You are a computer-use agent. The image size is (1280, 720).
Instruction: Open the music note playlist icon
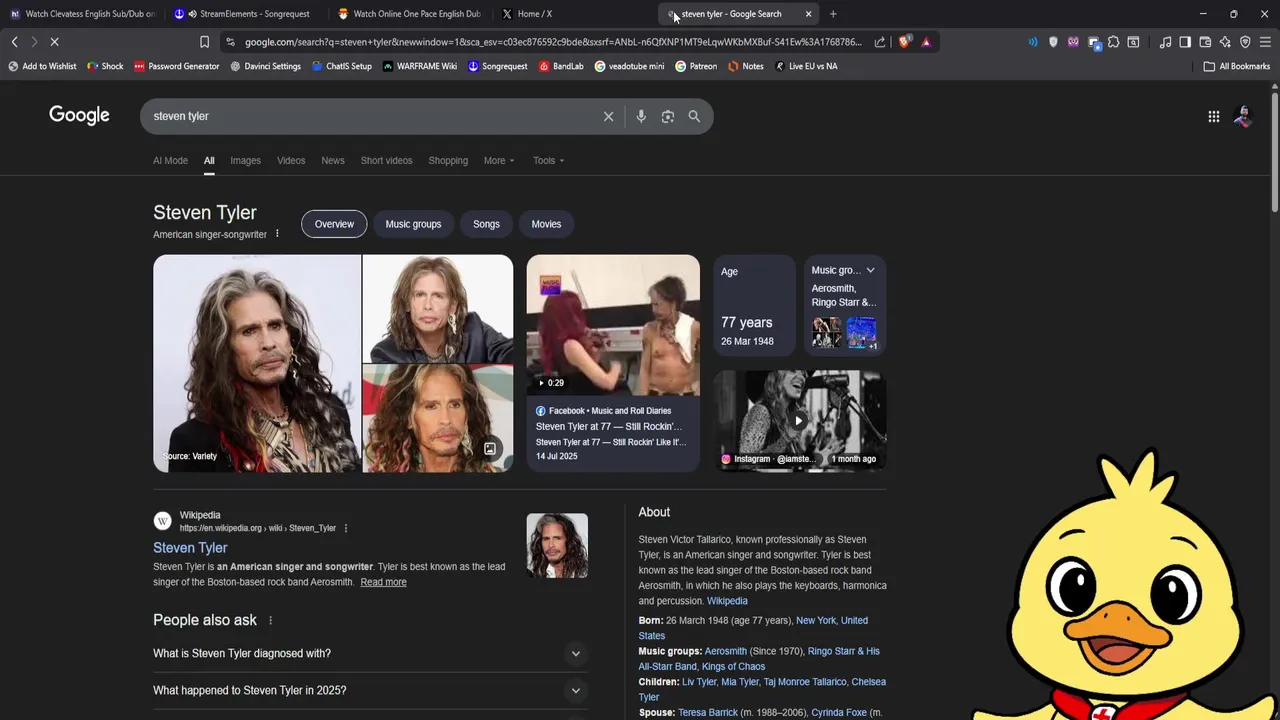(1165, 42)
